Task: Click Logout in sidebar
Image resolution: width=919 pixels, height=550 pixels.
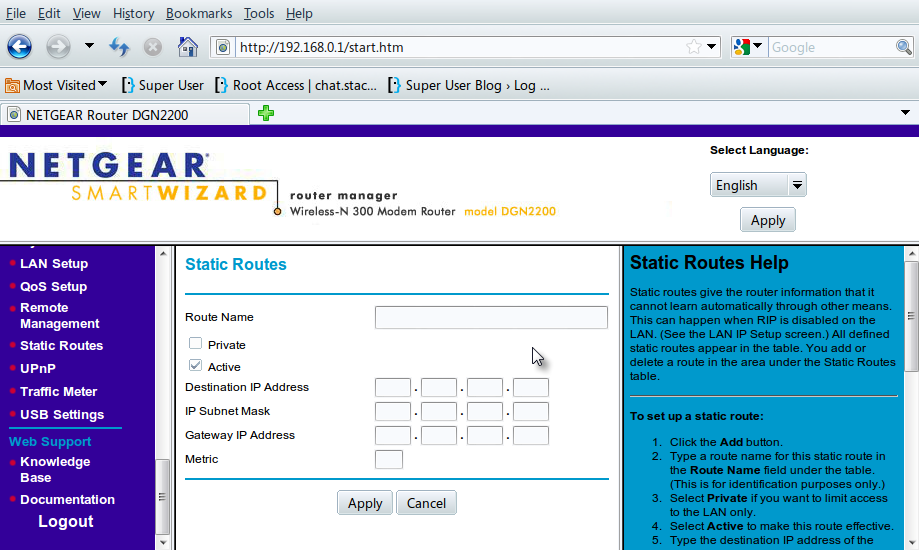Action: 66,522
